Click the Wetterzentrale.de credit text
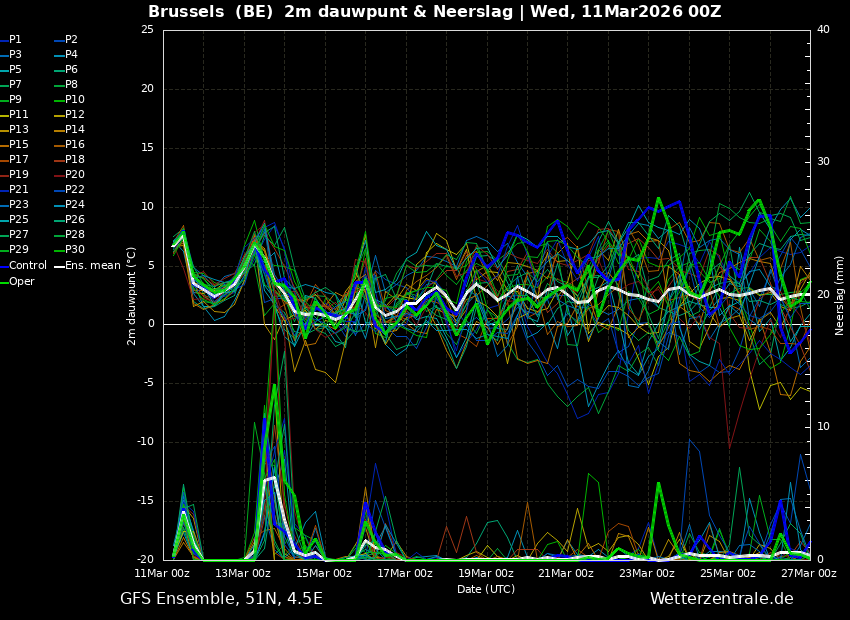 coord(722,599)
